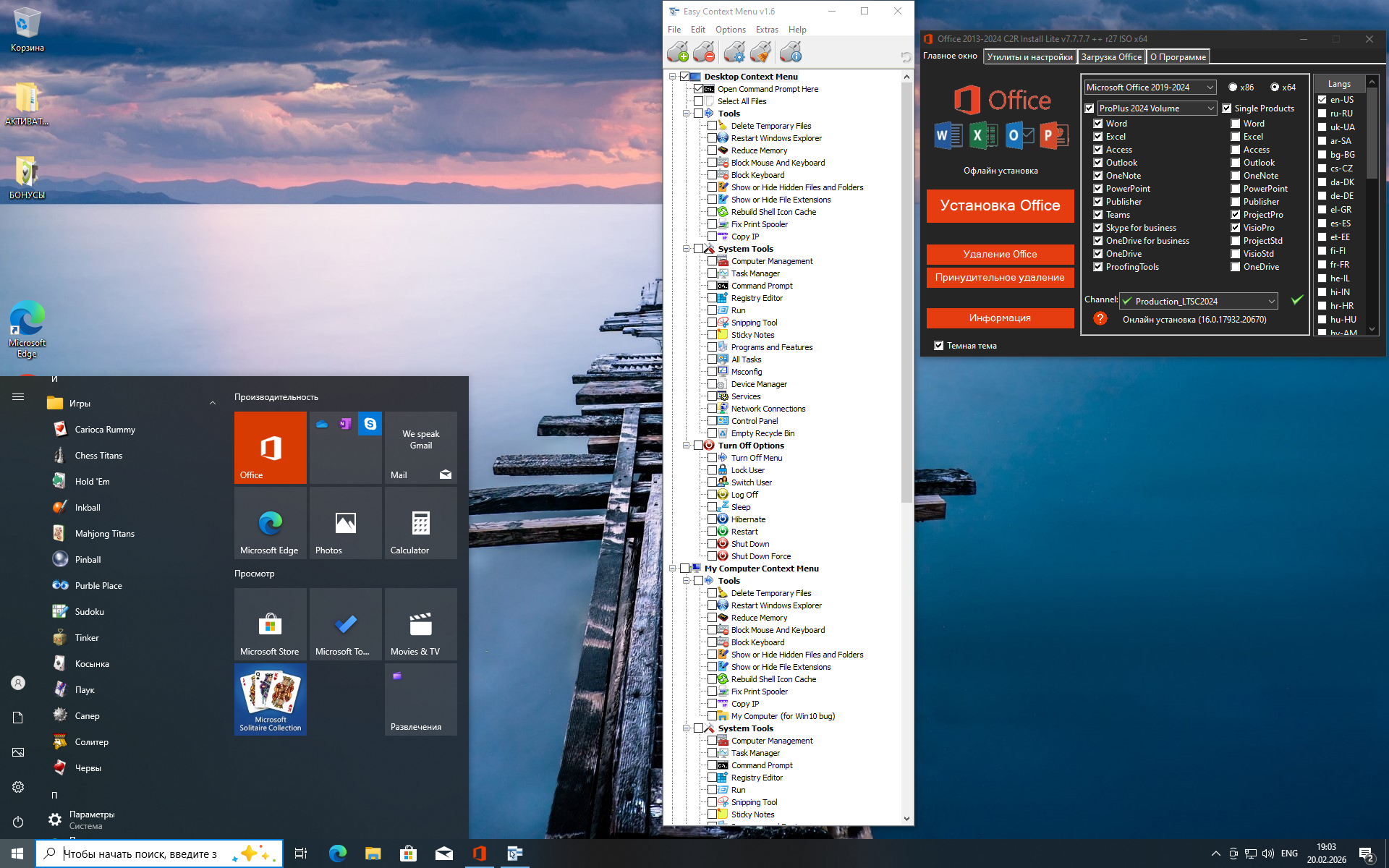Open the Production_LTSC2024 channel dropdown

coord(1199,301)
